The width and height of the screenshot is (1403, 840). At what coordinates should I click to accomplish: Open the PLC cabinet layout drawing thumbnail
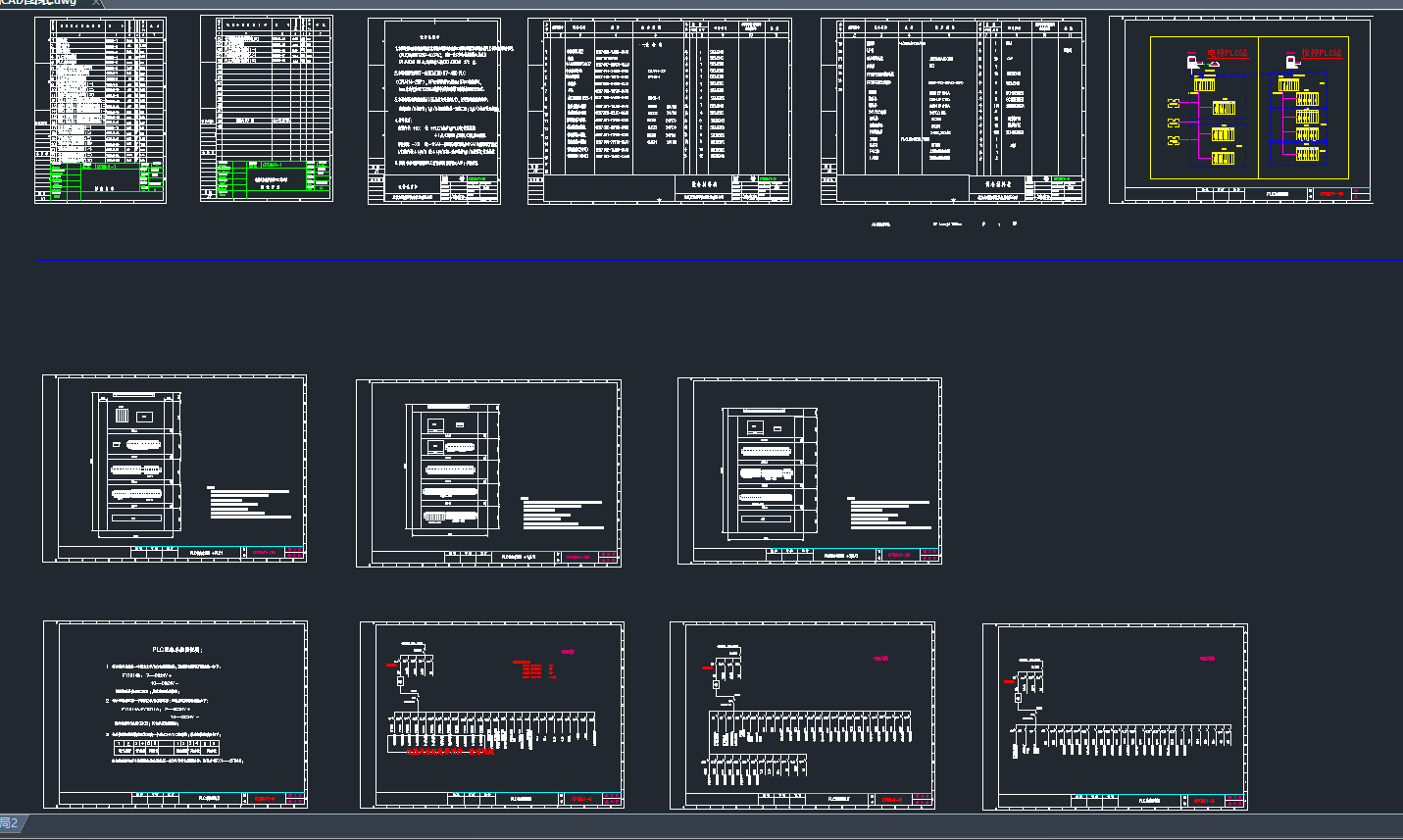point(175,468)
